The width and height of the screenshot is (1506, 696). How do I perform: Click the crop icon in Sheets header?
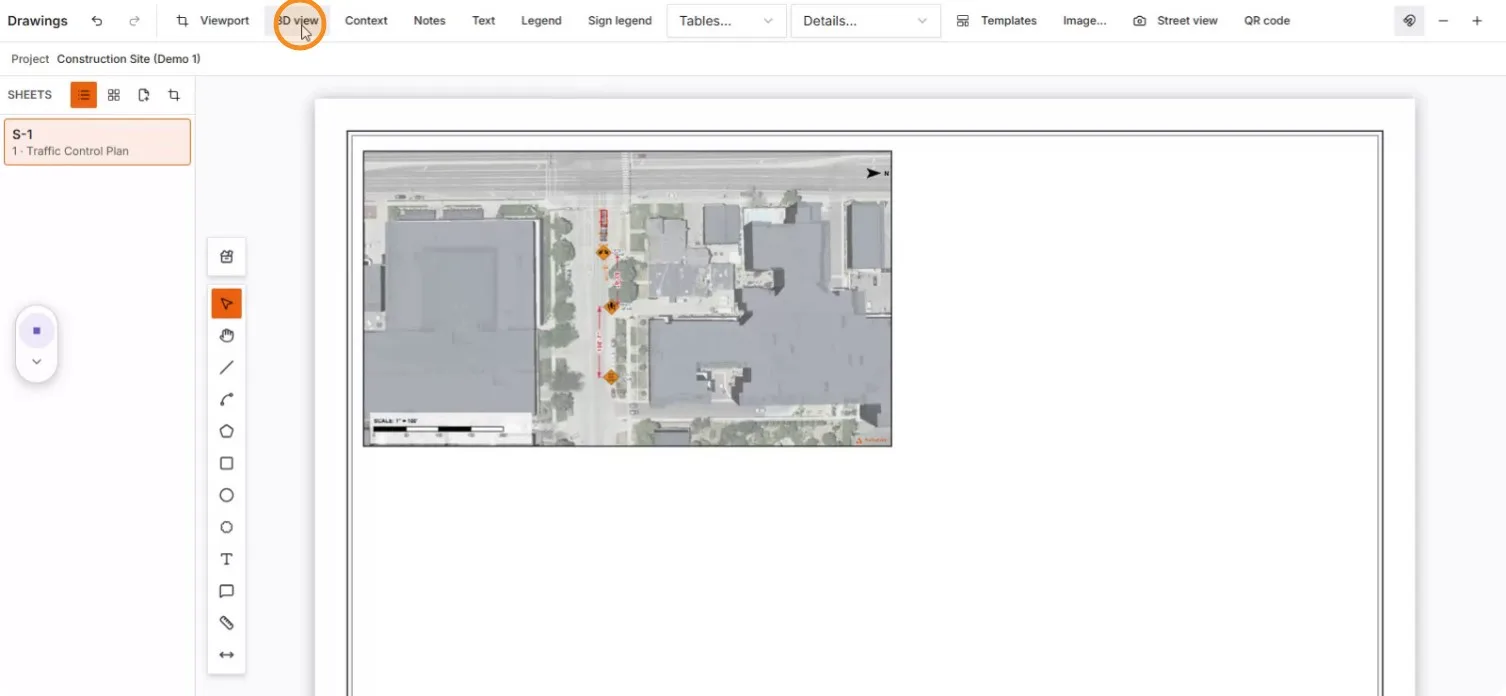(174, 95)
